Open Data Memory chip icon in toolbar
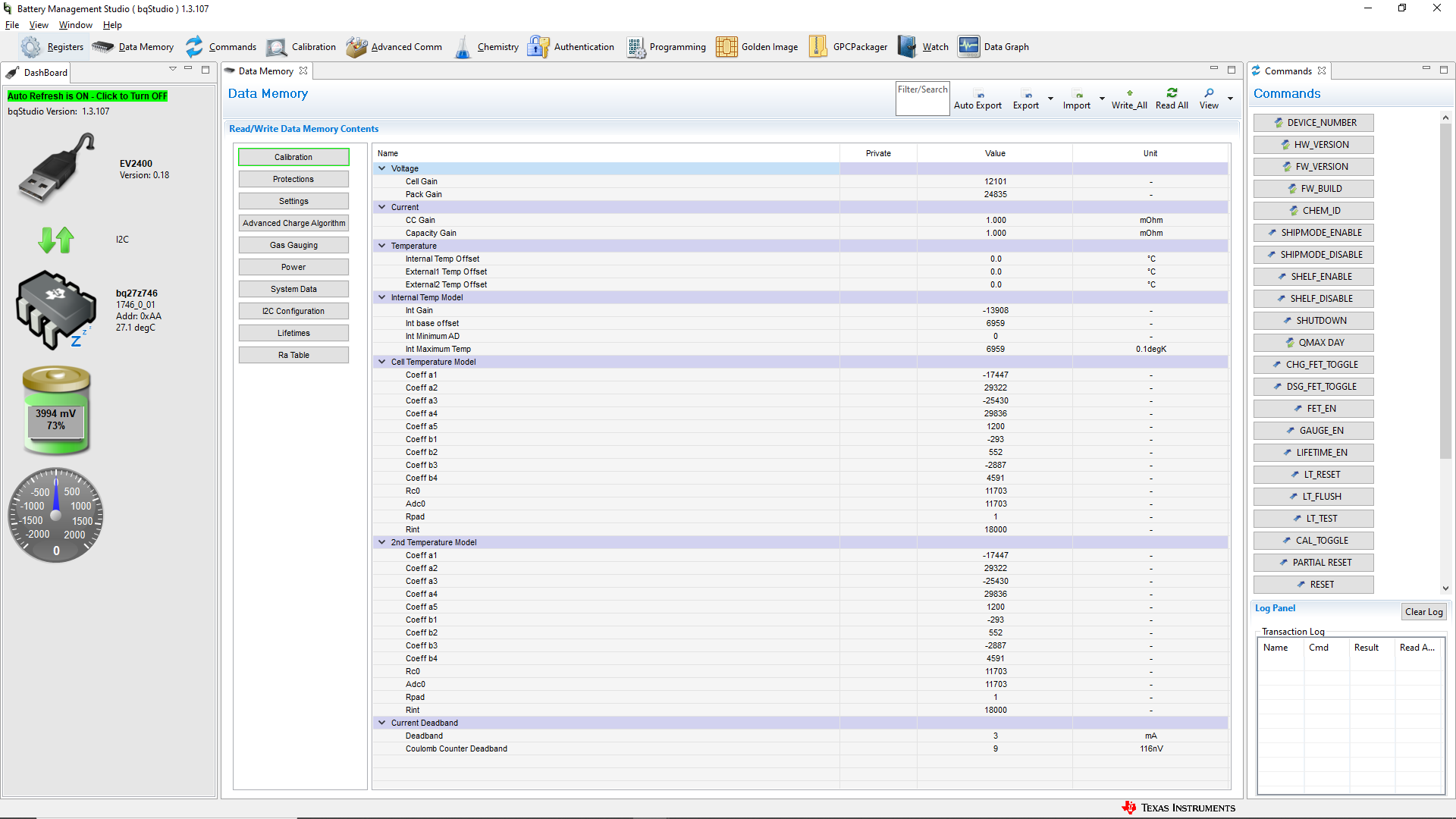 pyautogui.click(x=103, y=47)
